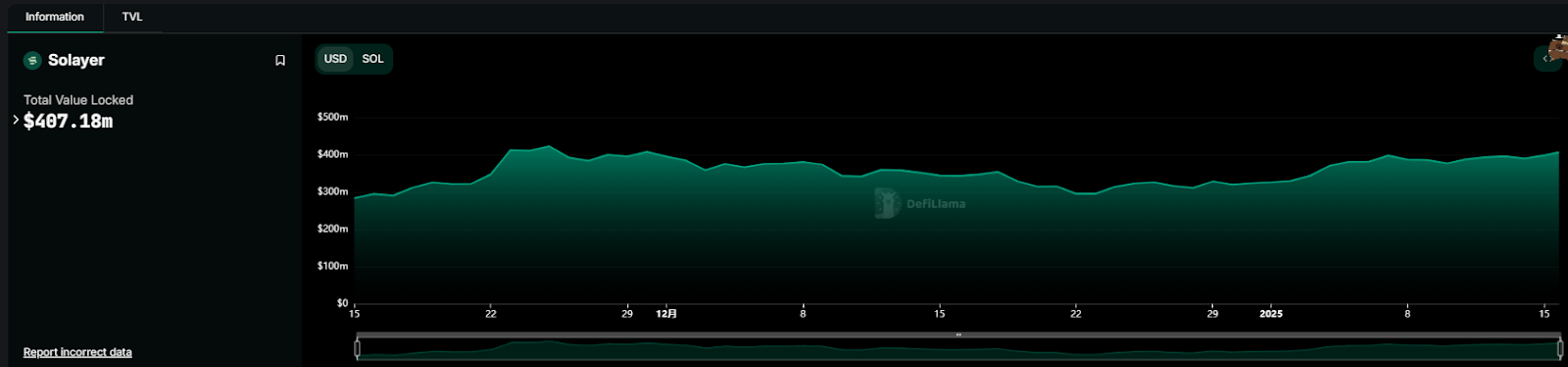The image size is (1568, 367).
Task: Switch to the TVL tab
Action: 132,17
